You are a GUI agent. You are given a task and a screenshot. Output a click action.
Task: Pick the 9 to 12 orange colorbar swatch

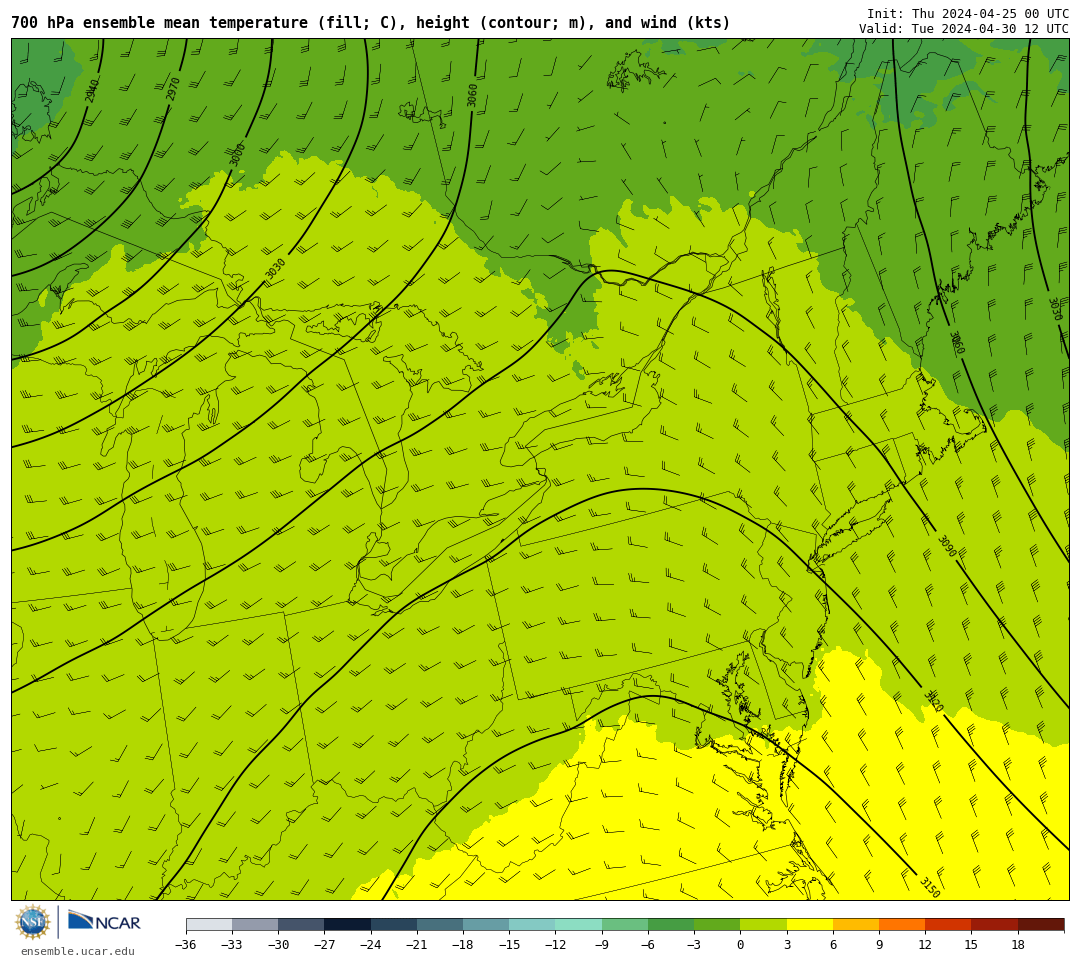tap(902, 925)
